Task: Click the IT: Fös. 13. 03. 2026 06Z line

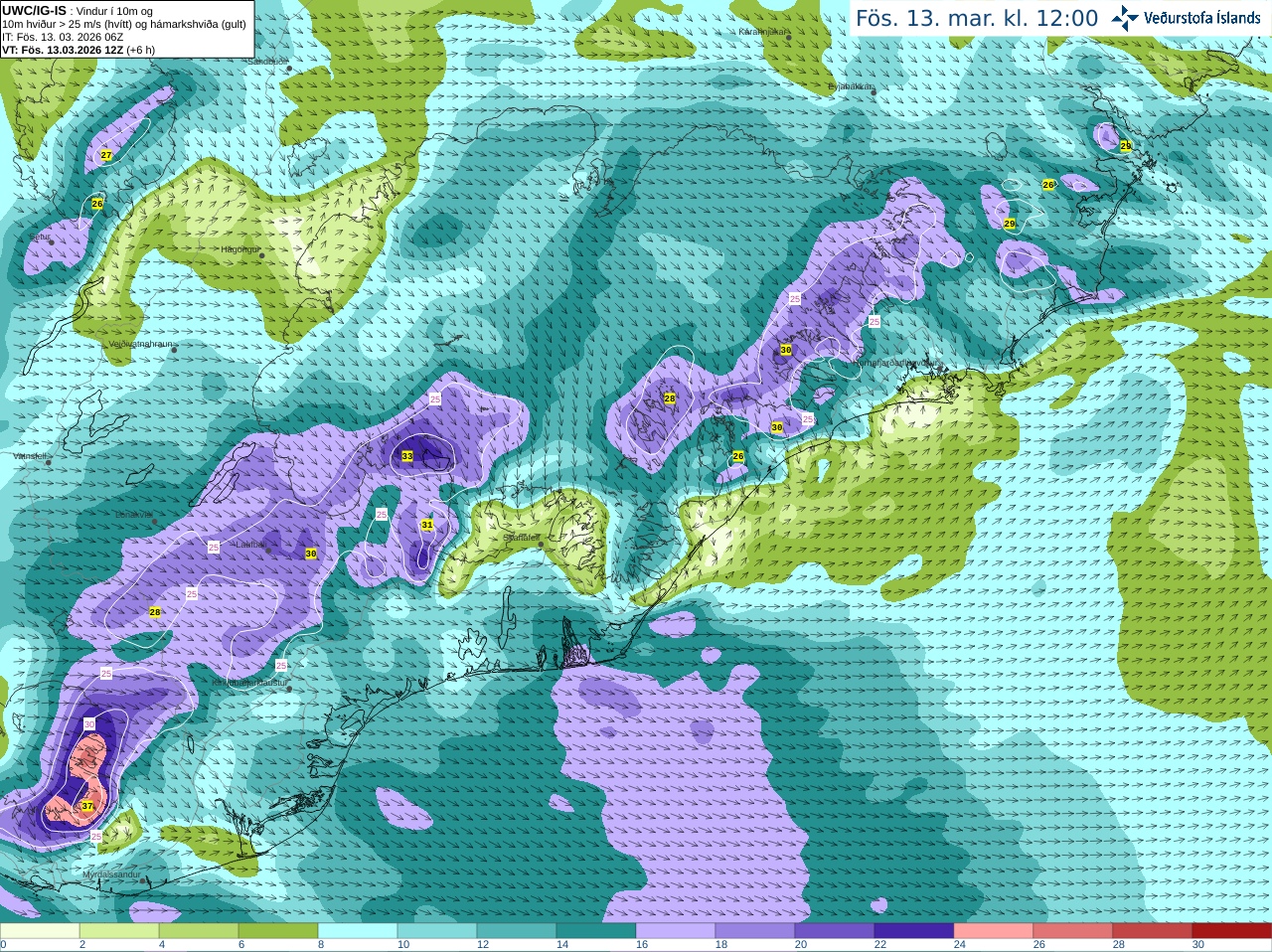Action: (64, 37)
